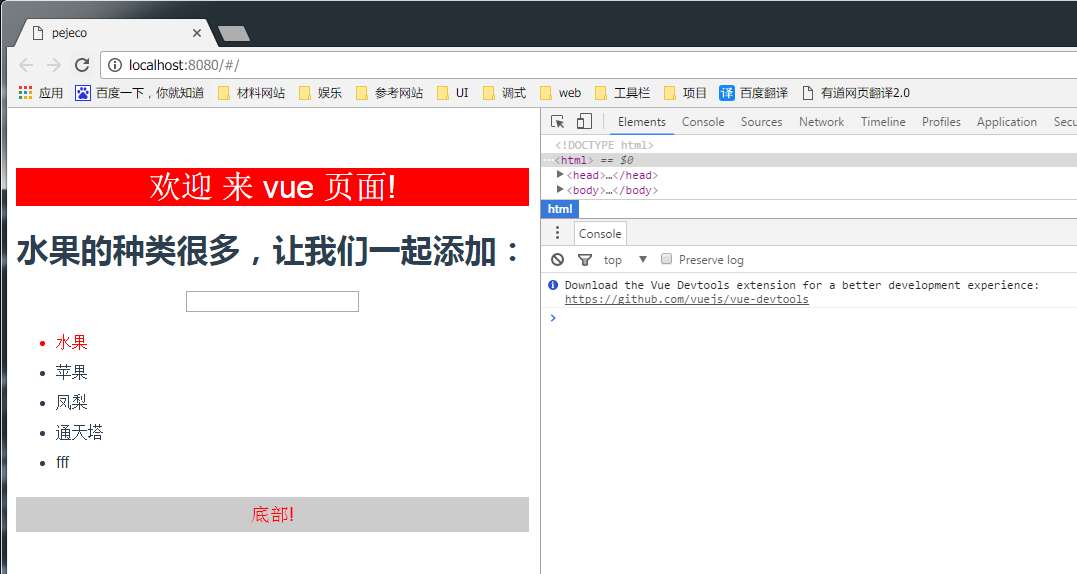Viewport: 1077px width, 574px height.
Task: Click the fff list item
Action: point(63,462)
